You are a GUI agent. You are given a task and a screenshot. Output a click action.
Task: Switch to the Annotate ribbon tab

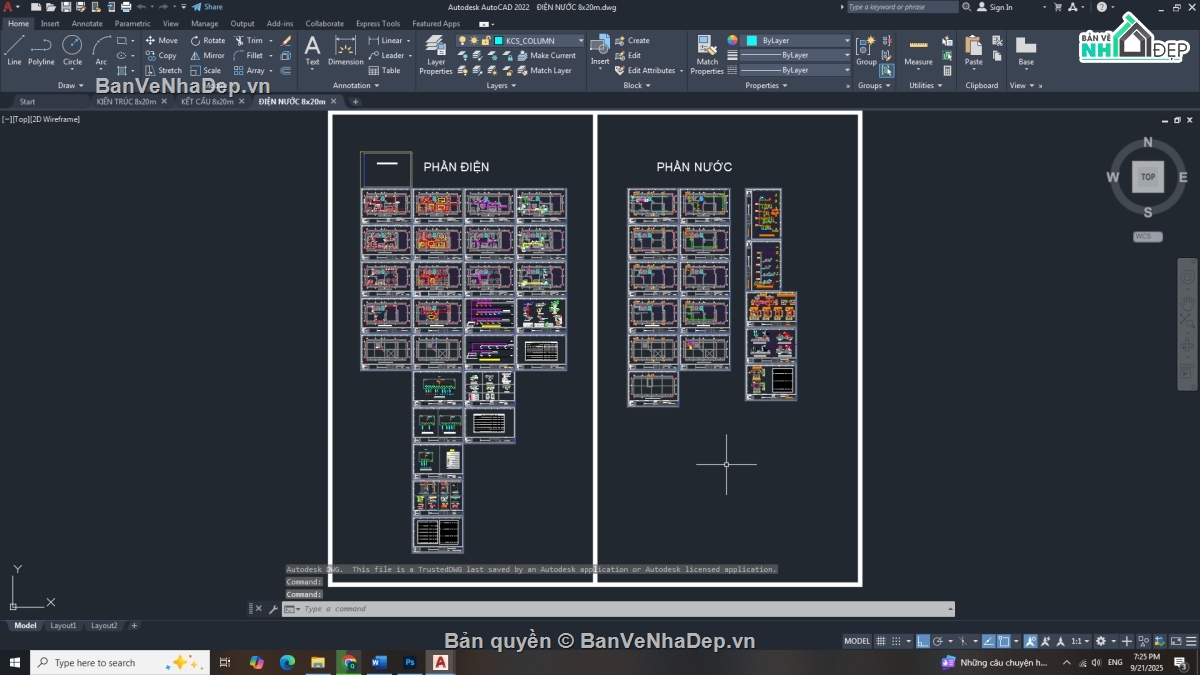[87, 23]
